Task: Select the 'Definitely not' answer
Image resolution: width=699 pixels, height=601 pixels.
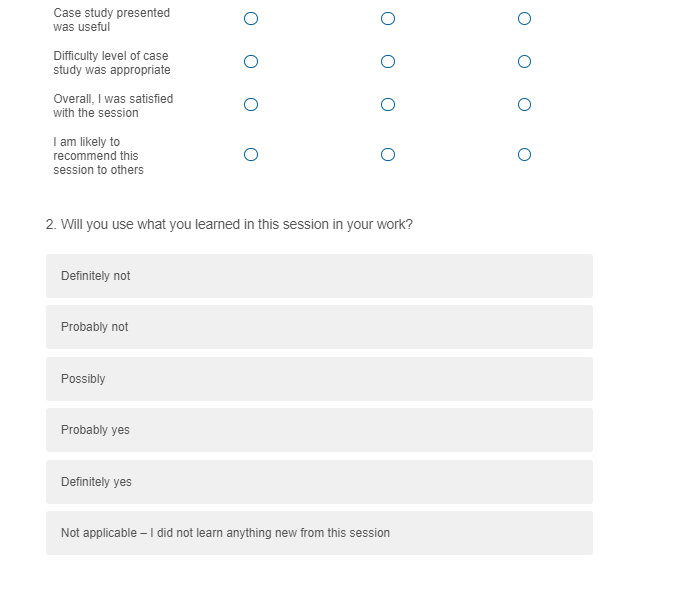Action: click(x=319, y=276)
